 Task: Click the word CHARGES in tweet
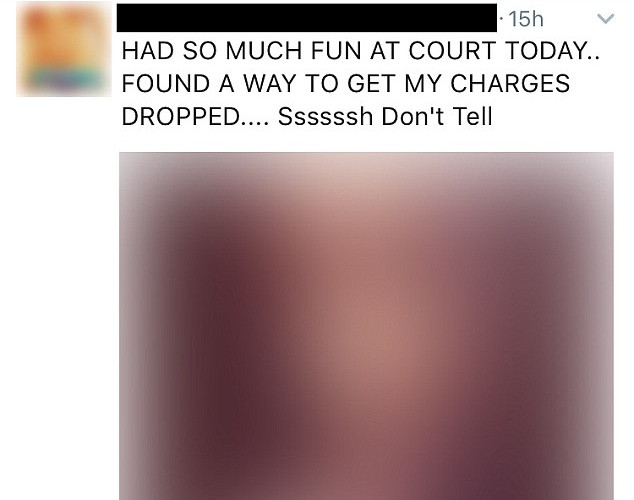tap(510, 84)
